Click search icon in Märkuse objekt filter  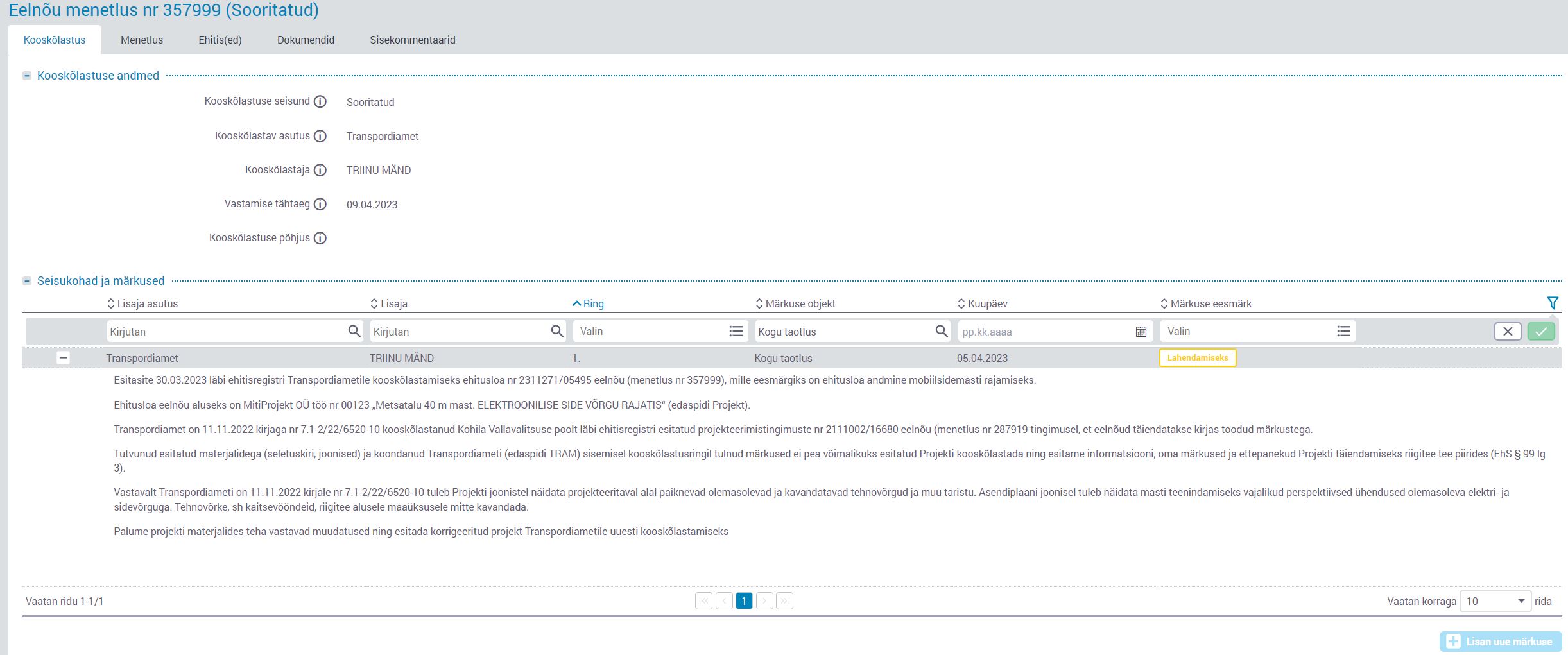[x=941, y=331]
